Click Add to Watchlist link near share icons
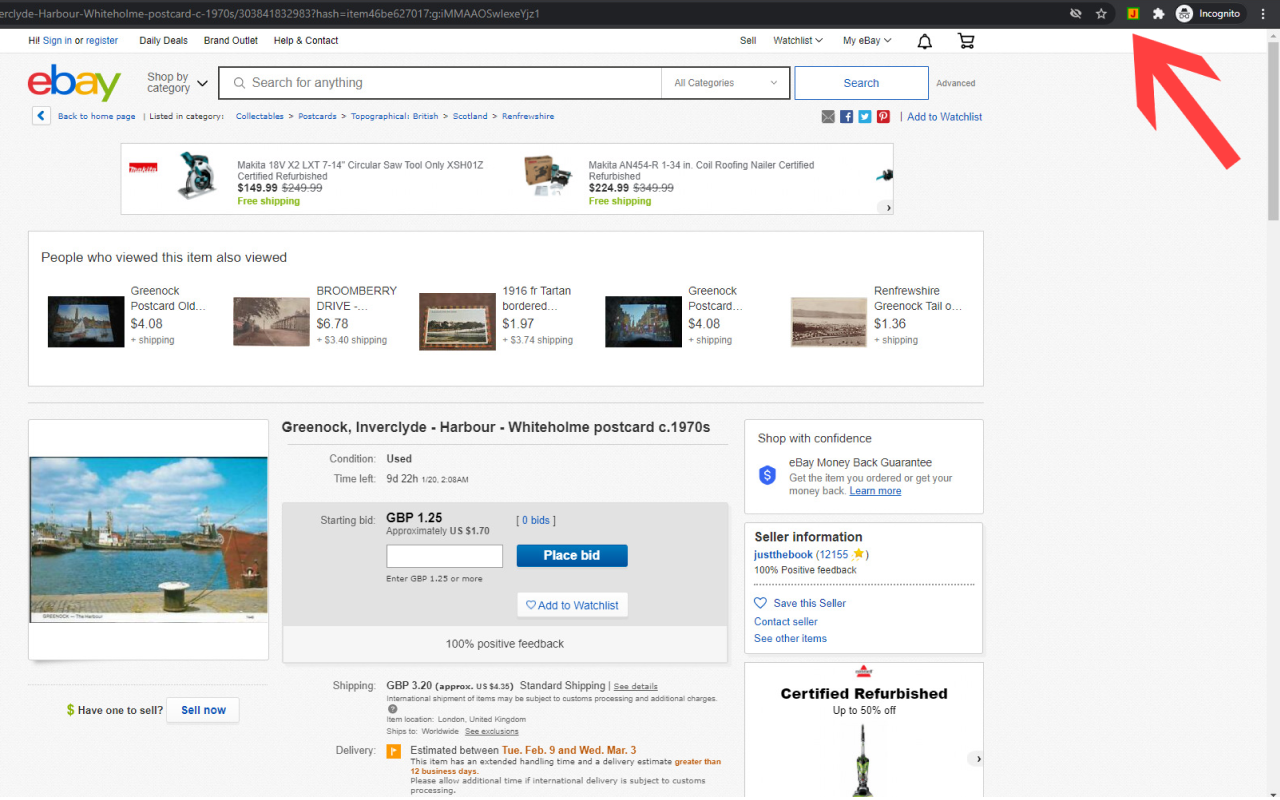This screenshot has height=800, width=1280. point(945,117)
